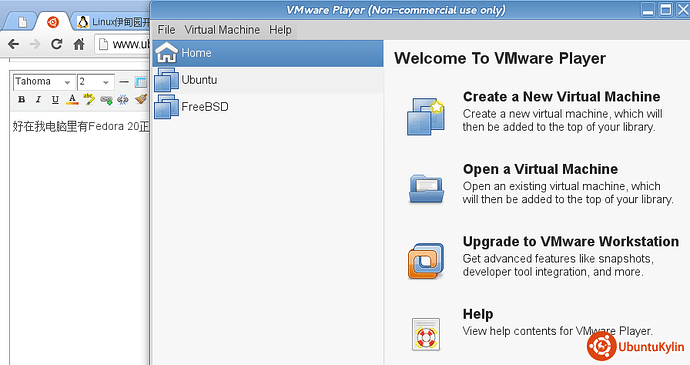Open the font size 2 dropdown
The height and width of the screenshot is (365, 690).
pyautogui.click(x=95, y=82)
